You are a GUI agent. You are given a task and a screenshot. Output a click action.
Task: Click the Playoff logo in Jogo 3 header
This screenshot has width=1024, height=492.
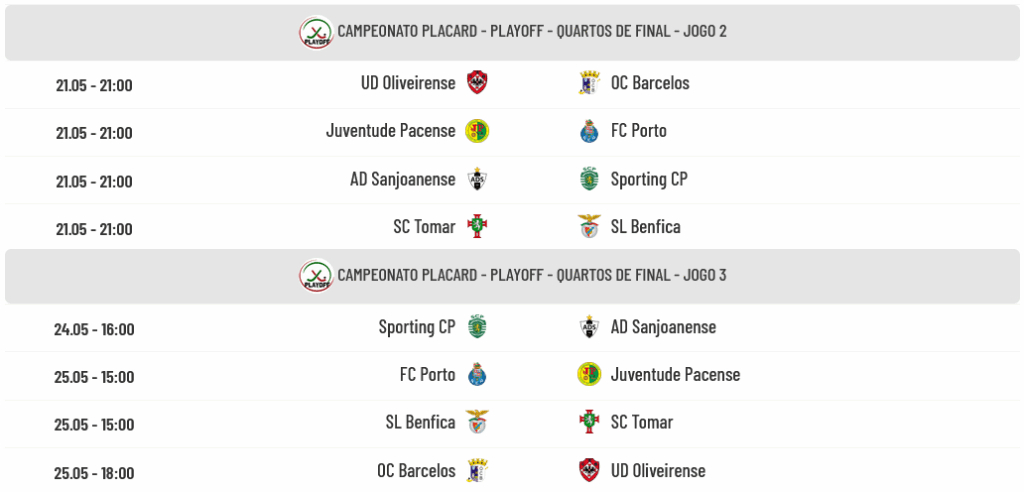point(317,276)
